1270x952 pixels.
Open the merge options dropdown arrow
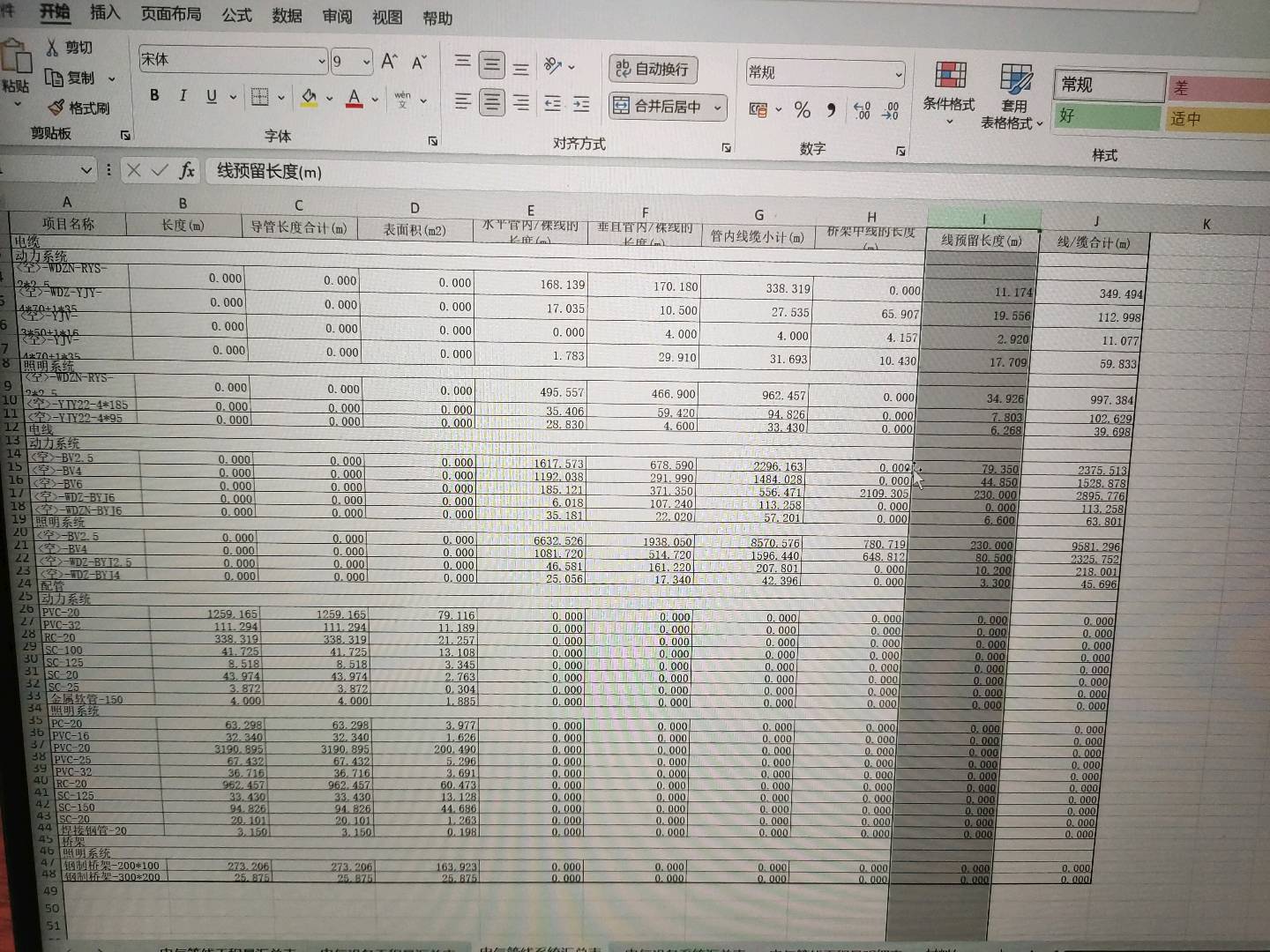(718, 108)
